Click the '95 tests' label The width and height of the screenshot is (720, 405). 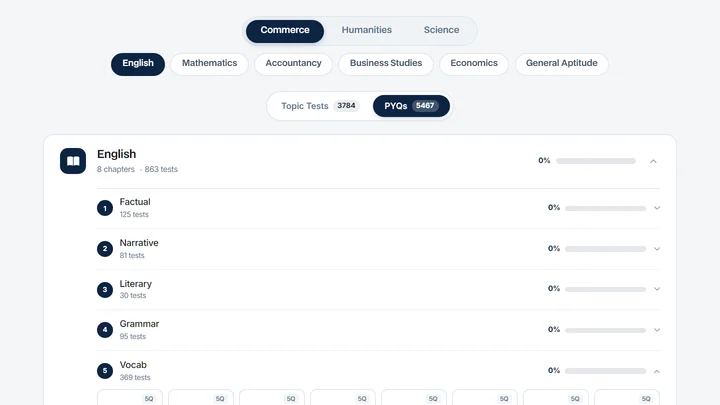(x=133, y=337)
